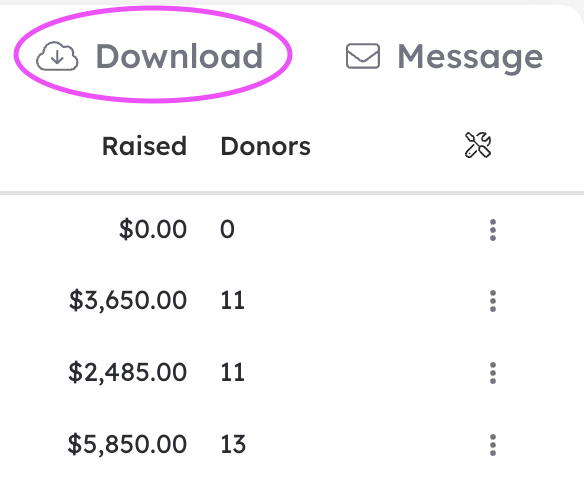Select the $0.00 raised amount cell
The image size is (584, 488).
(x=153, y=229)
